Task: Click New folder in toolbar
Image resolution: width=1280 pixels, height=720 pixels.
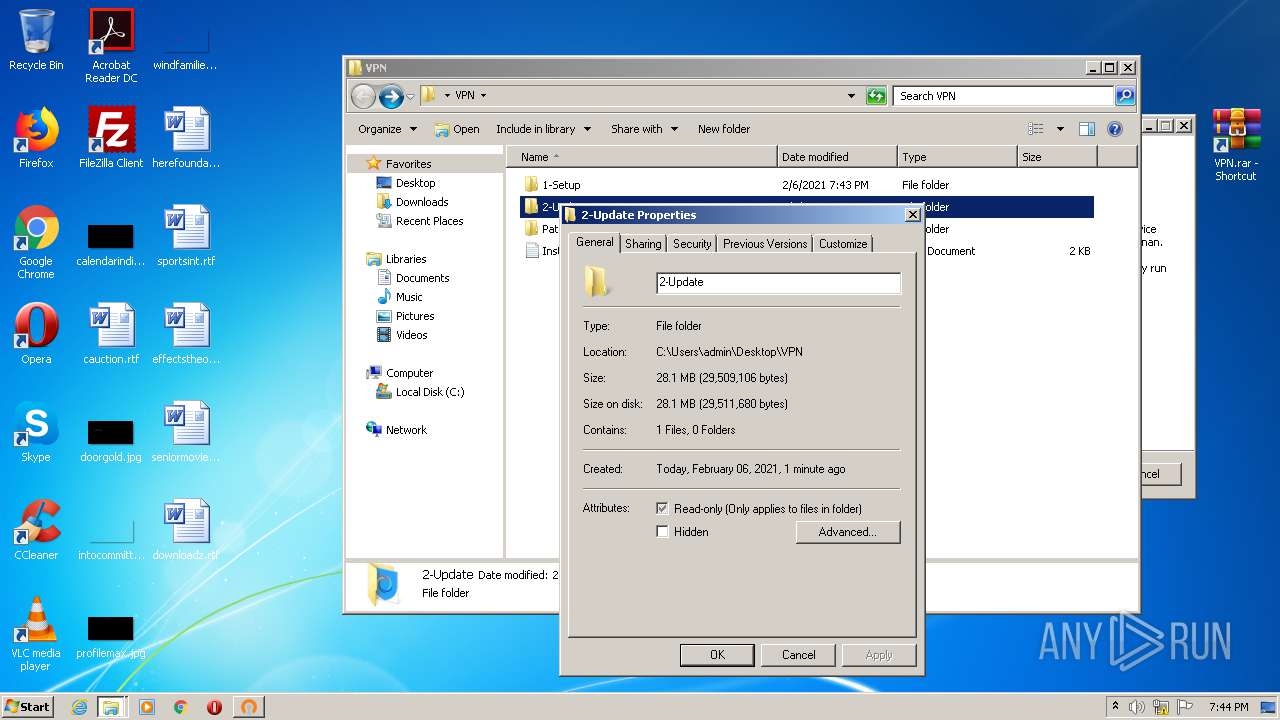Action: pos(724,129)
